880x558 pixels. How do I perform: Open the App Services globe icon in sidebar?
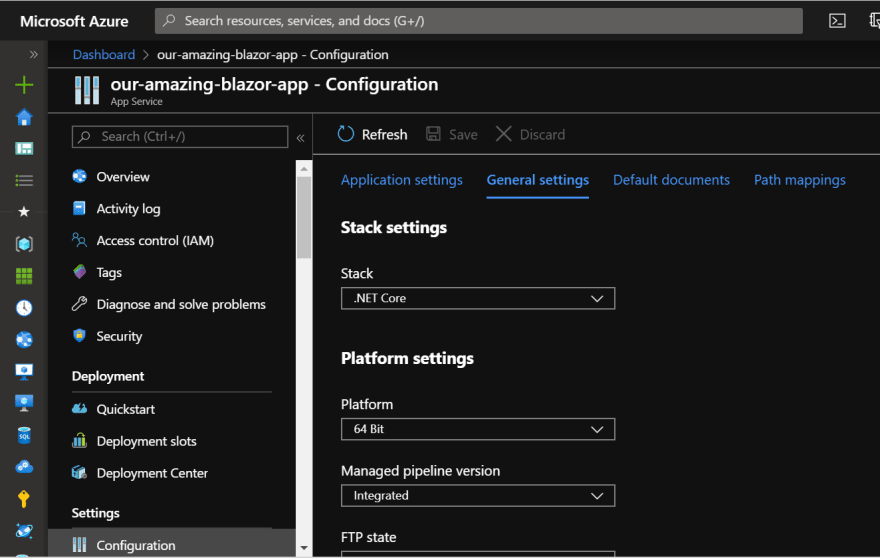tap(24, 340)
